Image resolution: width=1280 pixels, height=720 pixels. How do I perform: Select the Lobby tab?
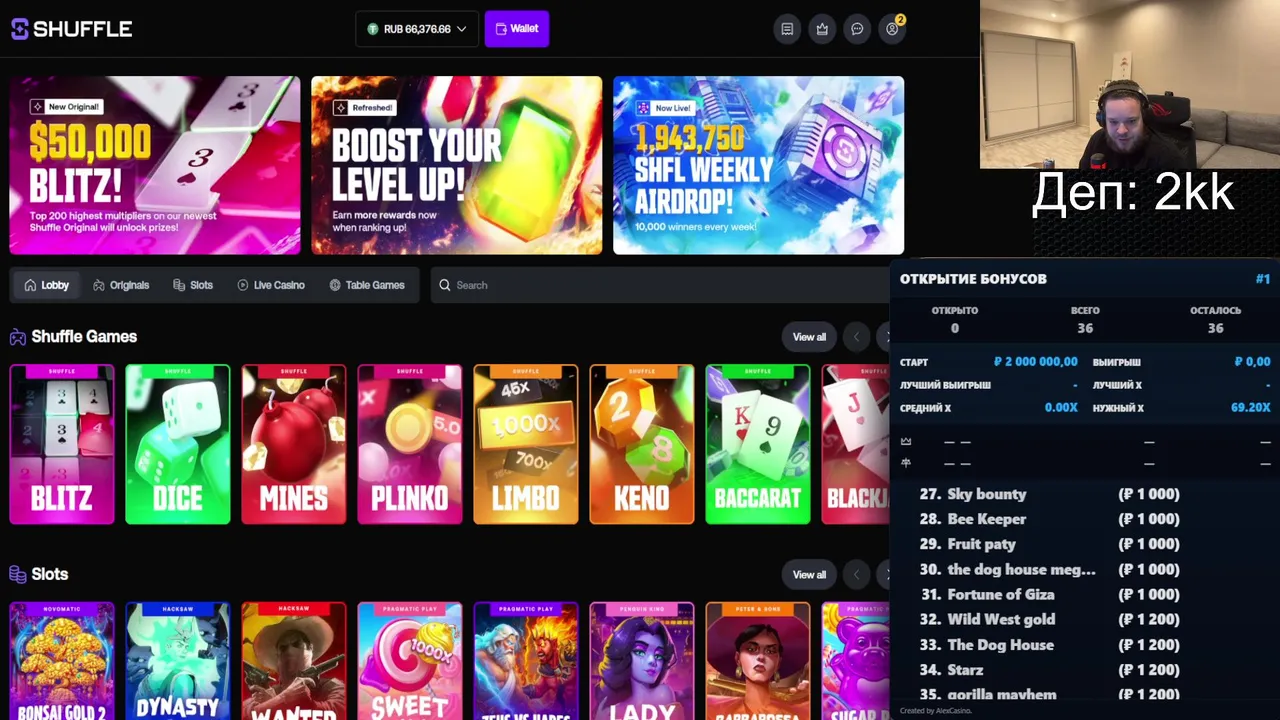[46, 285]
